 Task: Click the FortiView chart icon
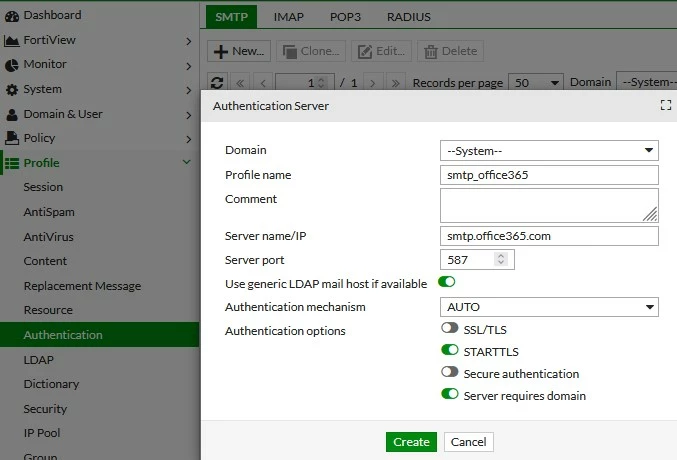pyautogui.click(x=11, y=41)
